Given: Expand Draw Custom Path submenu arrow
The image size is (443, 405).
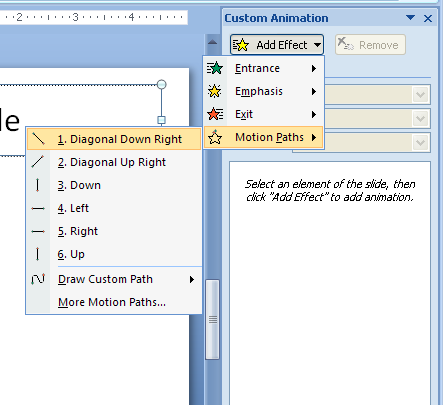Looking at the screenshot, I should point(192,279).
